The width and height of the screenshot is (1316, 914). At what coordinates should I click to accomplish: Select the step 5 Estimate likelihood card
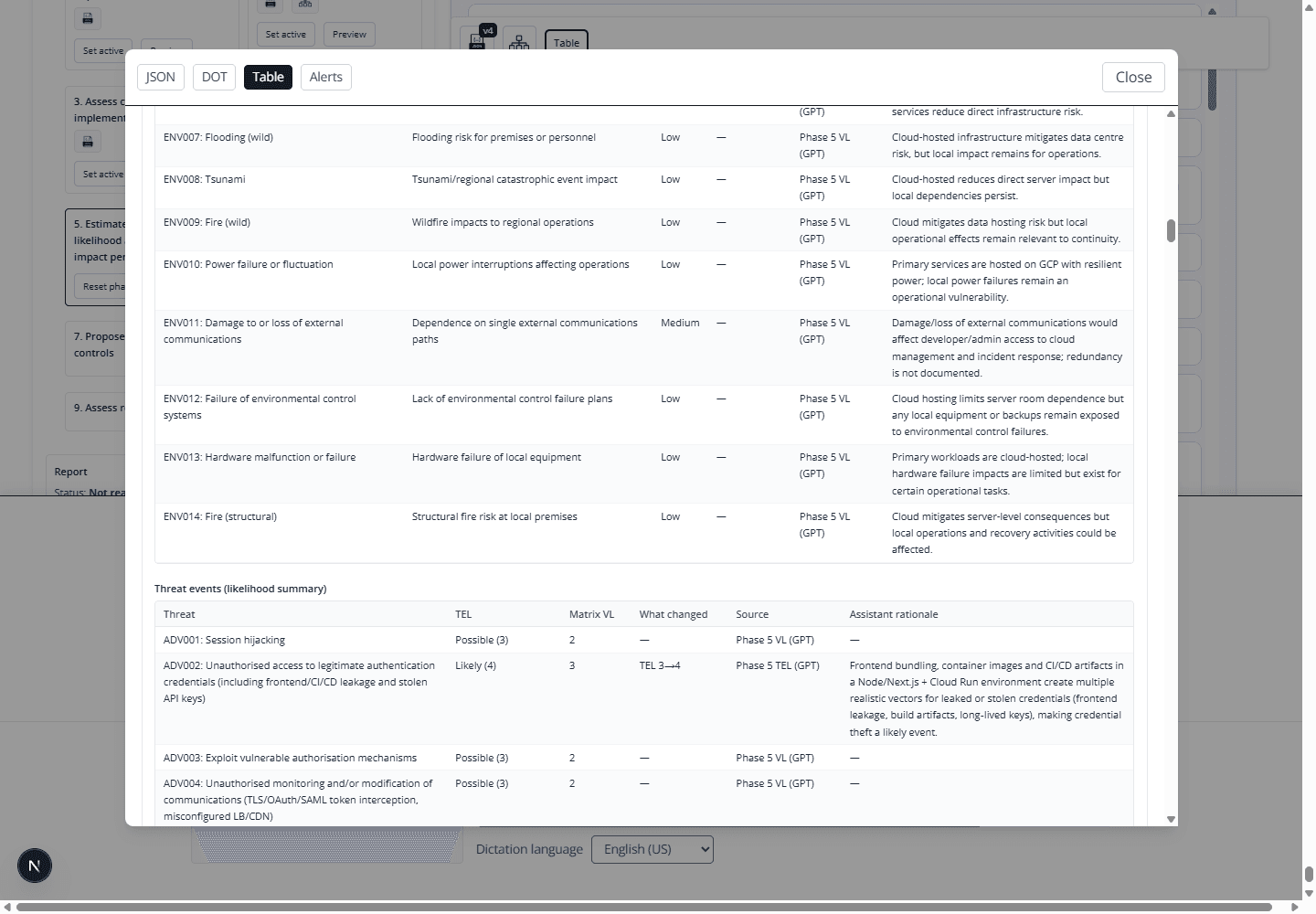tap(96, 257)
